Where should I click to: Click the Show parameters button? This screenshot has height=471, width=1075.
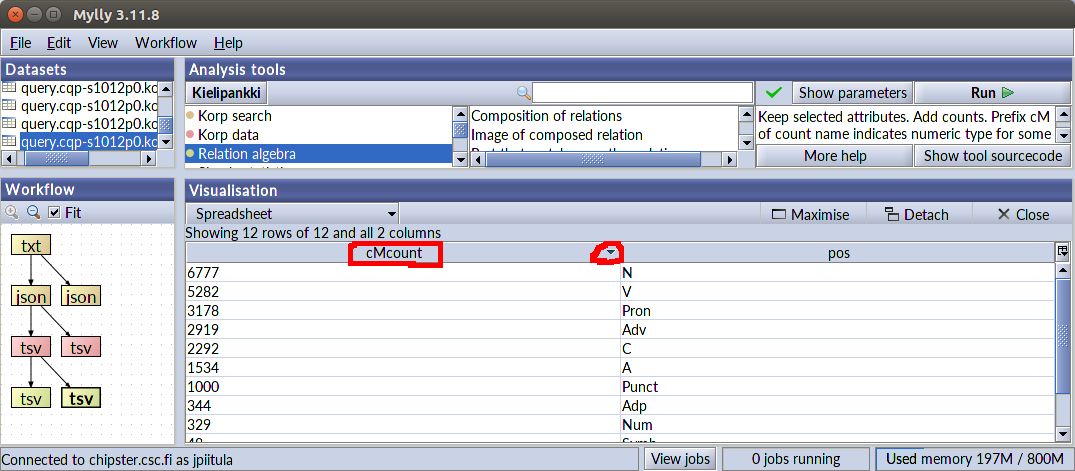pyautogui.click(x=852, y=93)
